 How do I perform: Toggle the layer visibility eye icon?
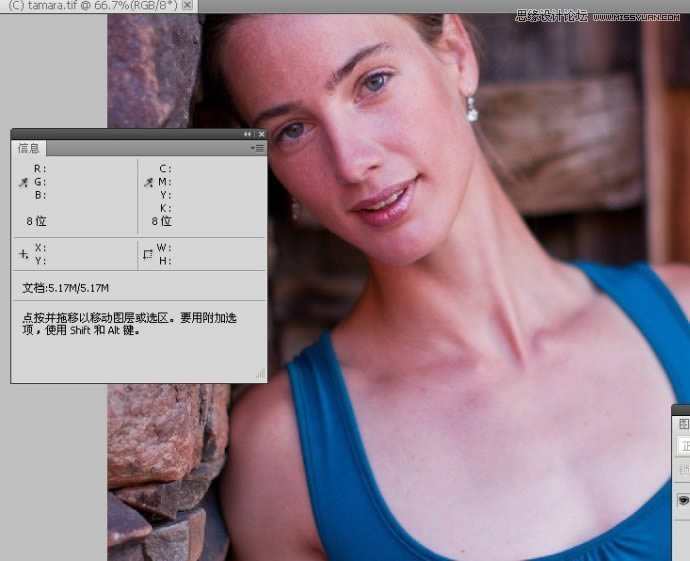684,500
